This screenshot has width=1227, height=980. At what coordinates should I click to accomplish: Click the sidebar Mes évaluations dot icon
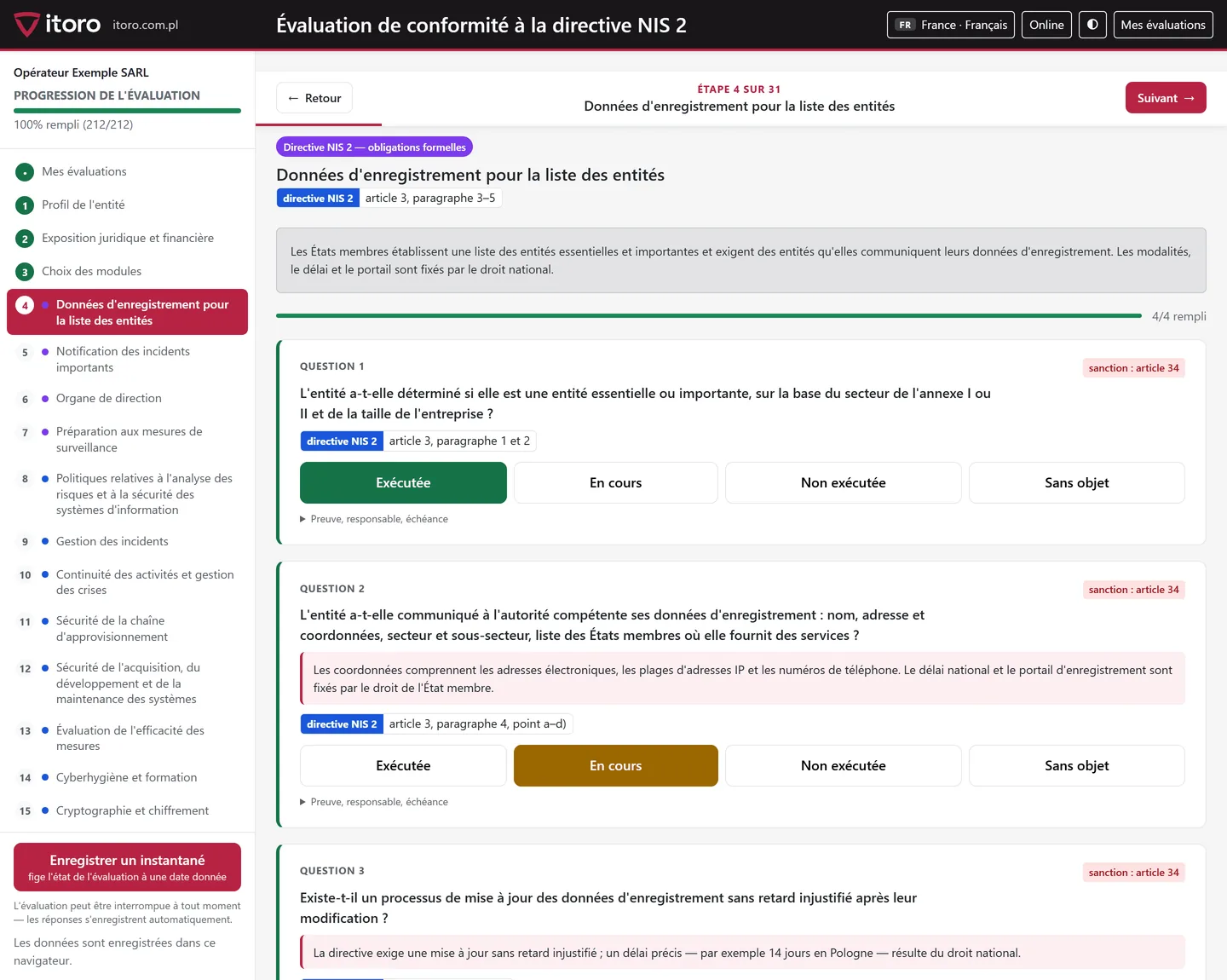pos(25,172)
